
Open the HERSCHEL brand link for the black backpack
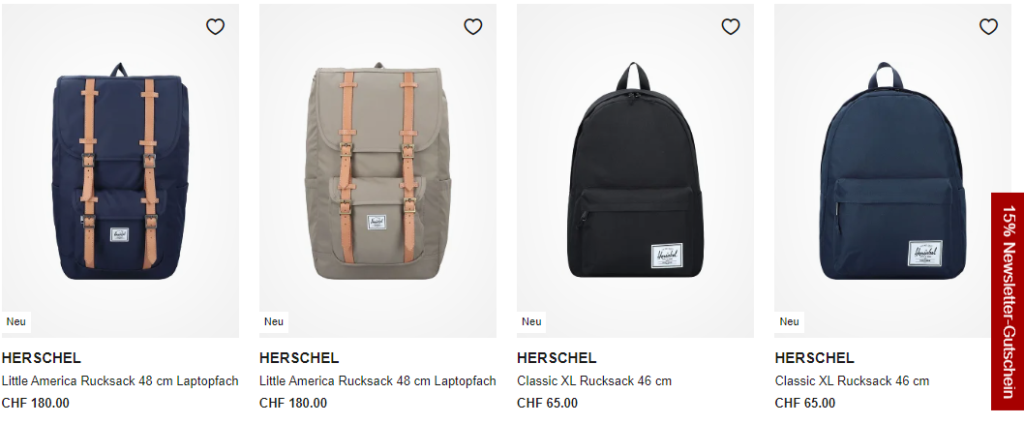tap(556, 358)
